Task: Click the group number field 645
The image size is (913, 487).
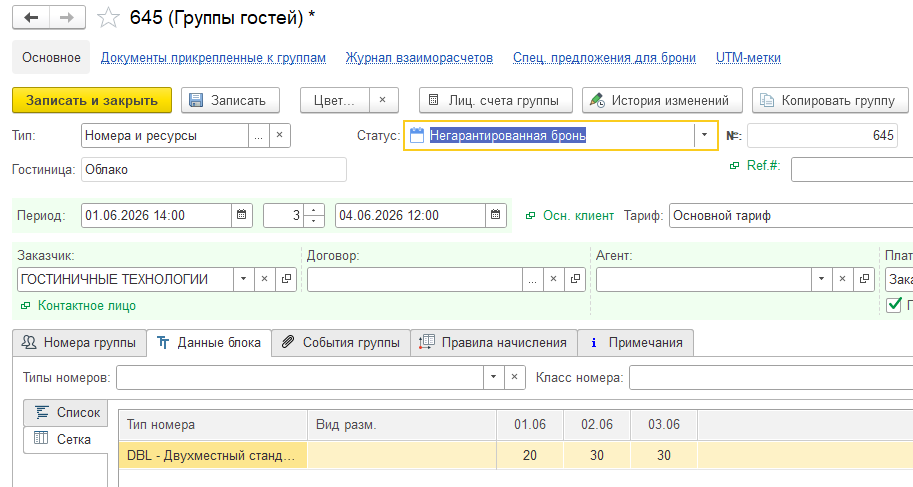Action: 823,135
